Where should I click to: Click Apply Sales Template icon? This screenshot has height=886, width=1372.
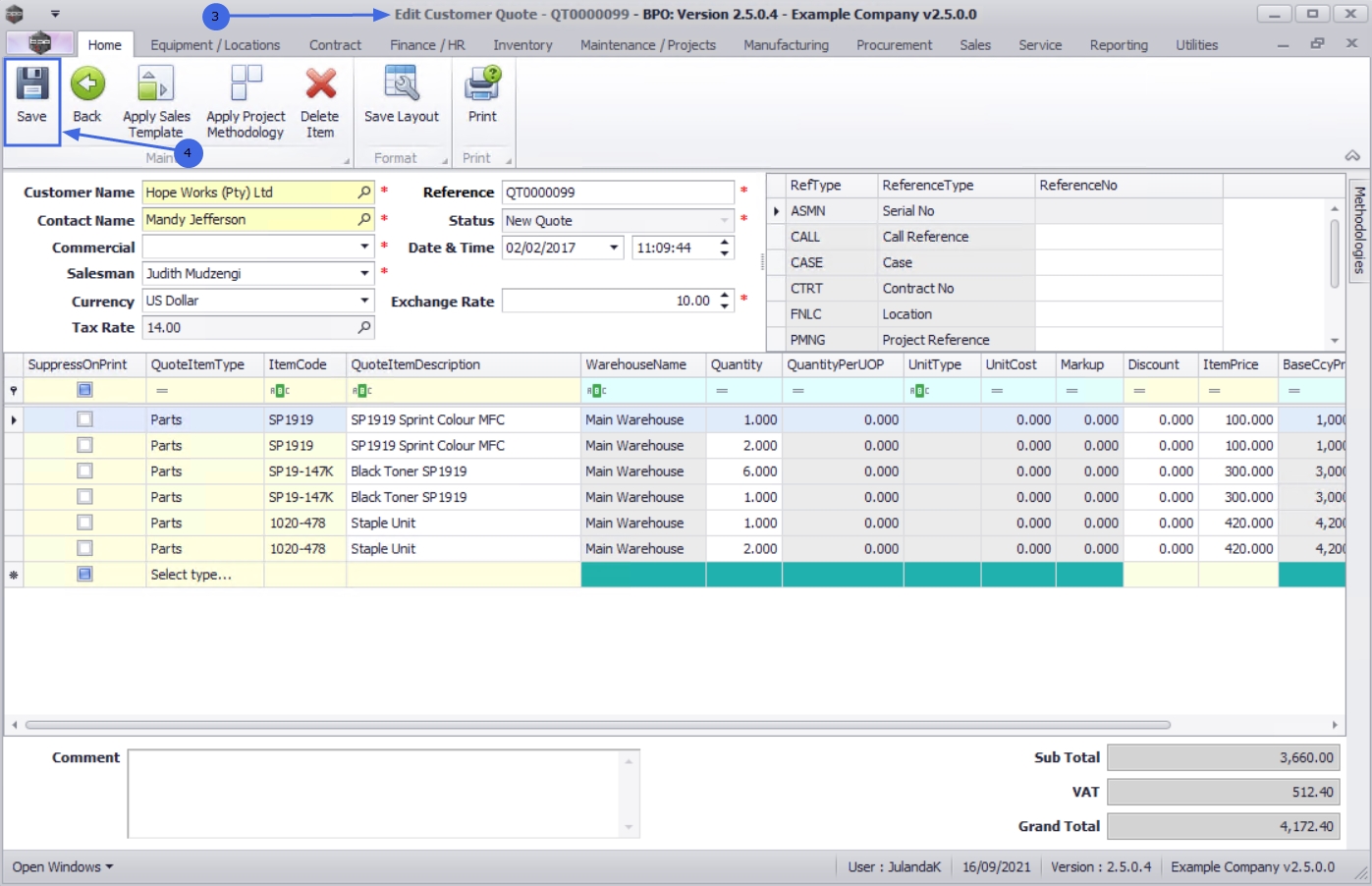(x=155, y=85)
